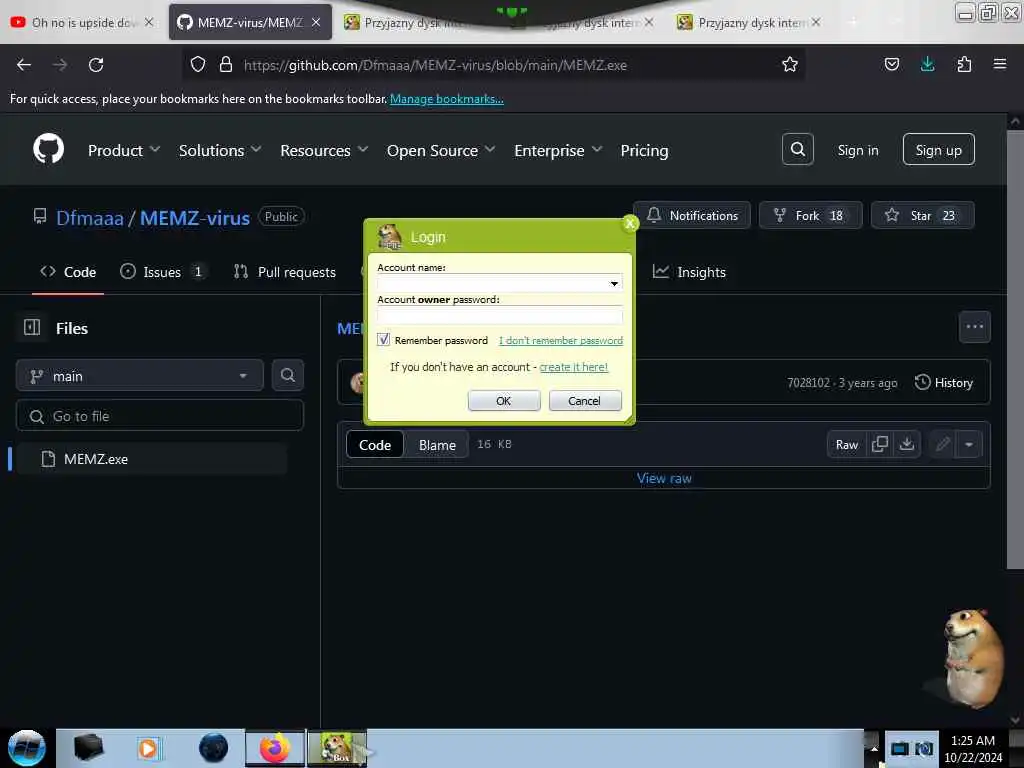Image resolution: width=1024 pixels, height=768 pixels.
Task: Switch to the last Przyjazny dysk browser tab
Action: pos(749,22)
